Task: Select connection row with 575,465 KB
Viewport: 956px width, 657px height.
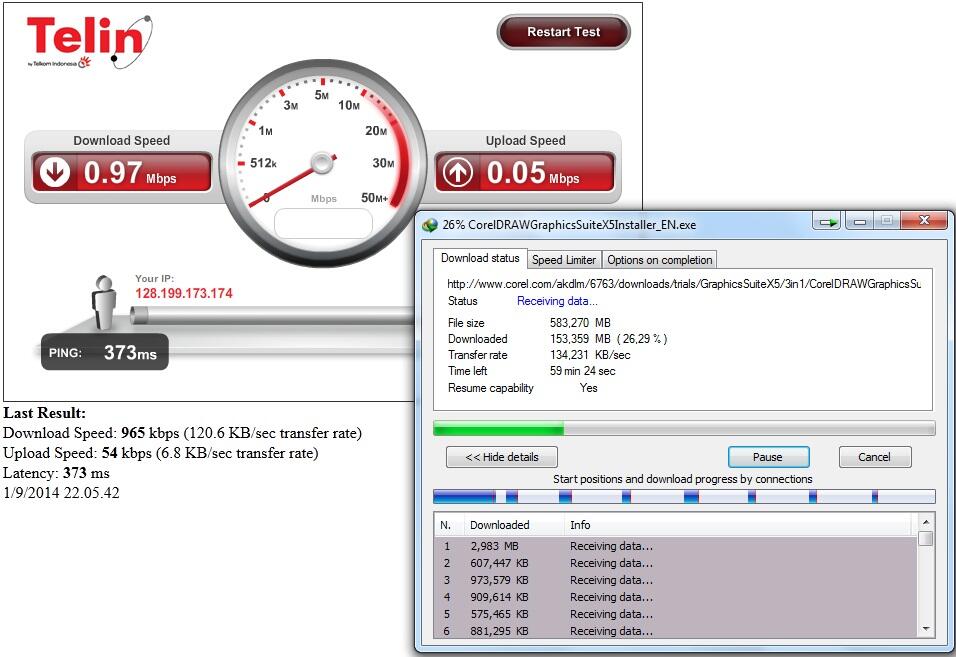Action: (x=676, y=614)
